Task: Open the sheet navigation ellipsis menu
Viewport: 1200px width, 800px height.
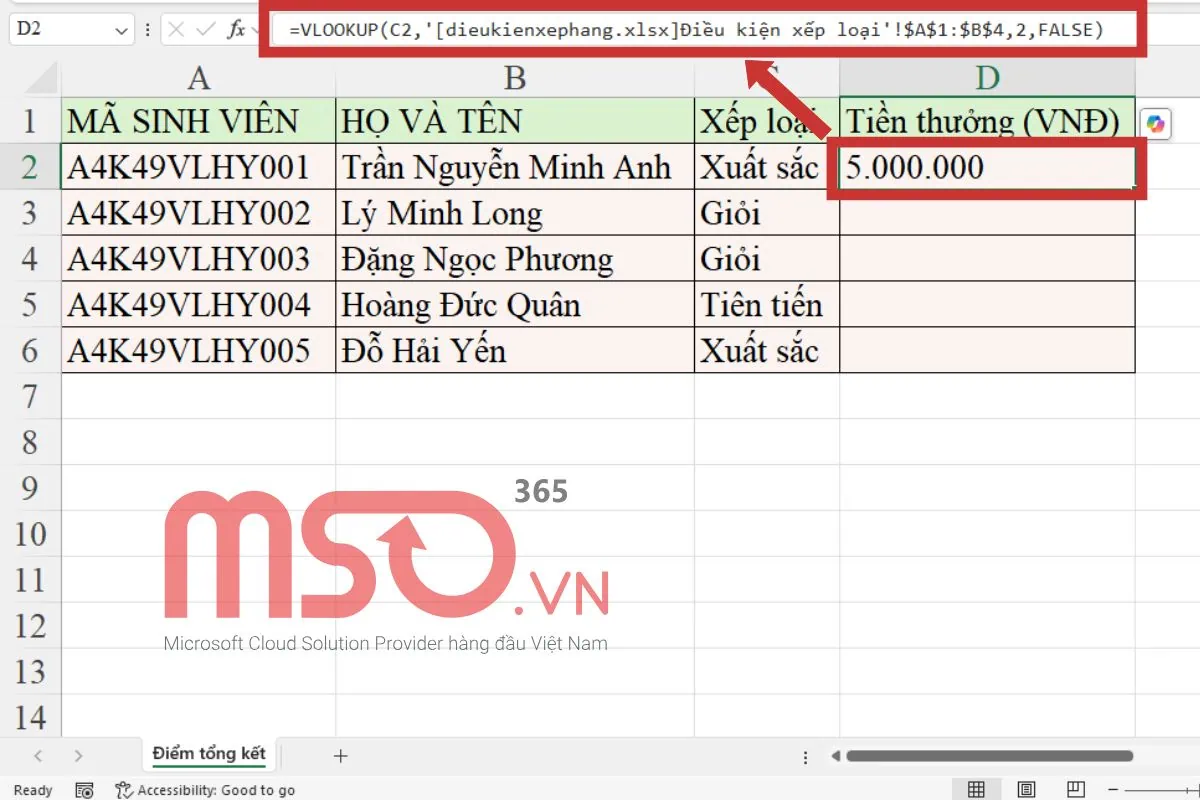Action: [x=805, y=757]
